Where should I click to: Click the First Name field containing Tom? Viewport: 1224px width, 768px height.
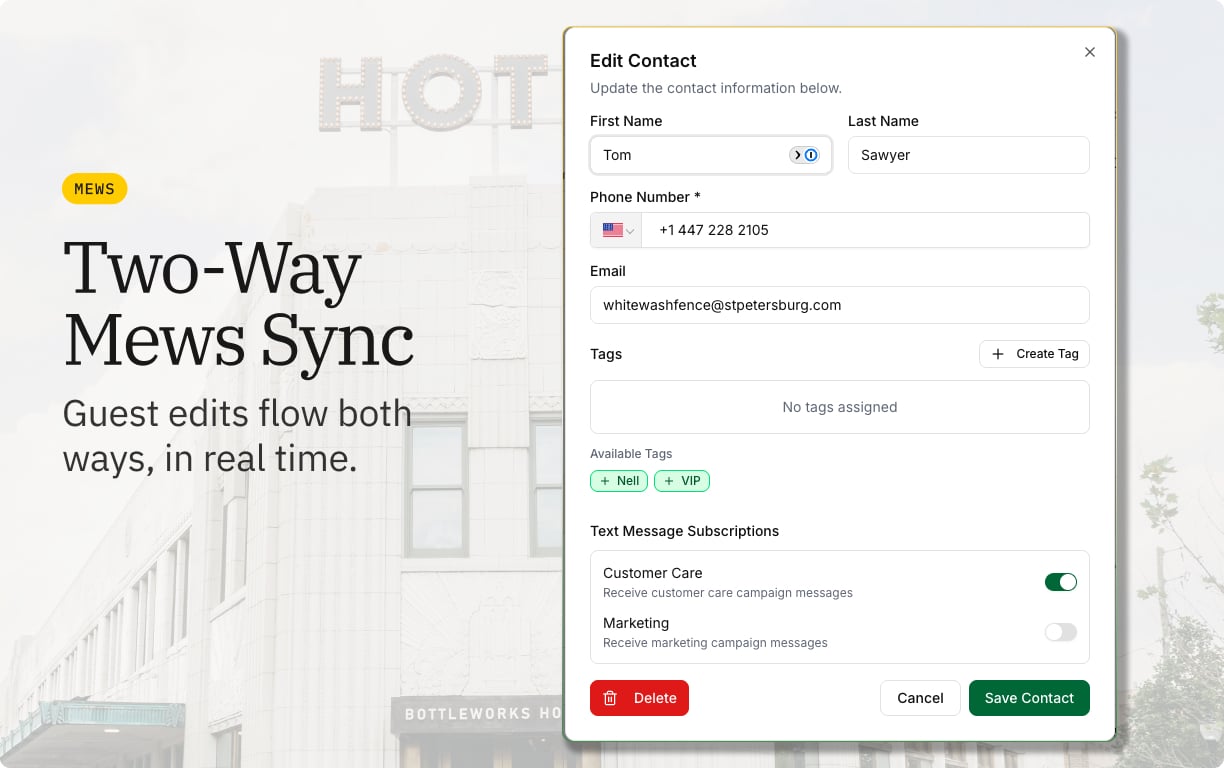[x=711, y=155]
